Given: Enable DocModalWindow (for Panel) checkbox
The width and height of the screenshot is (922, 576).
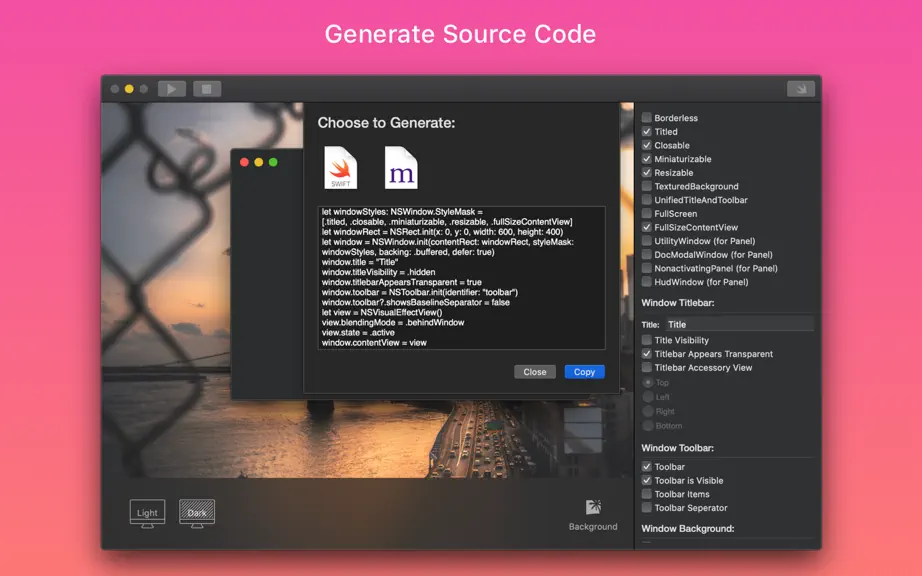Looking at the screenshot, I should (647, 254).
